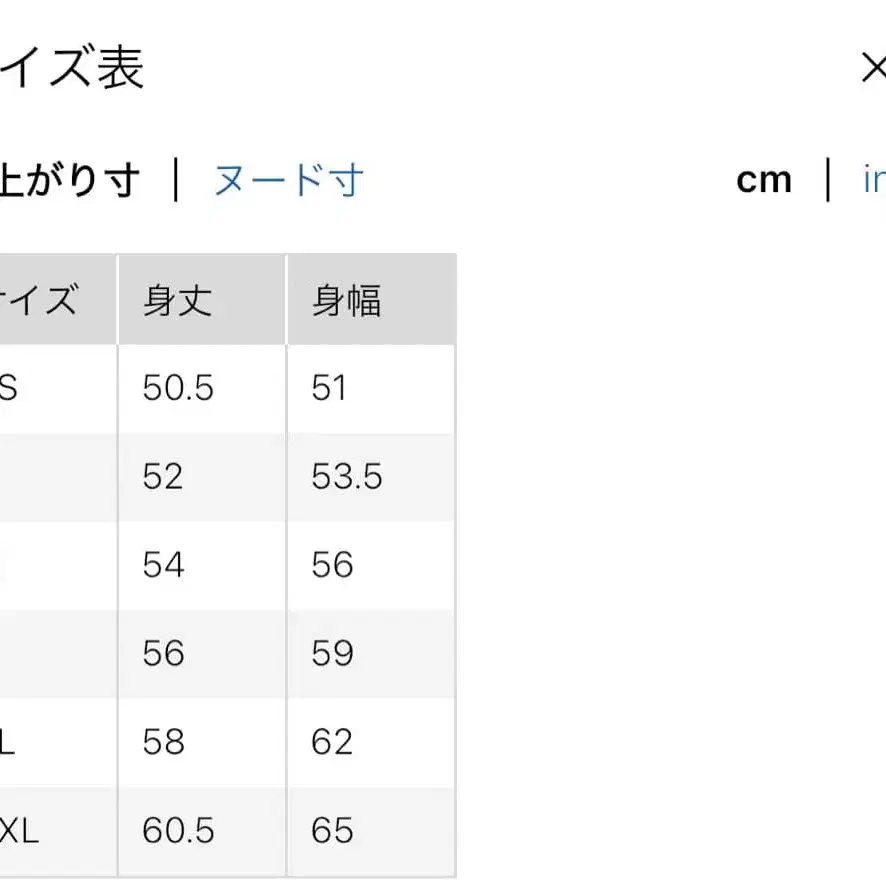Image resolution: width=886 pixels, height=886 pixels.
Task: Click the 62 body width for size L
Action: tap(330, 742)
